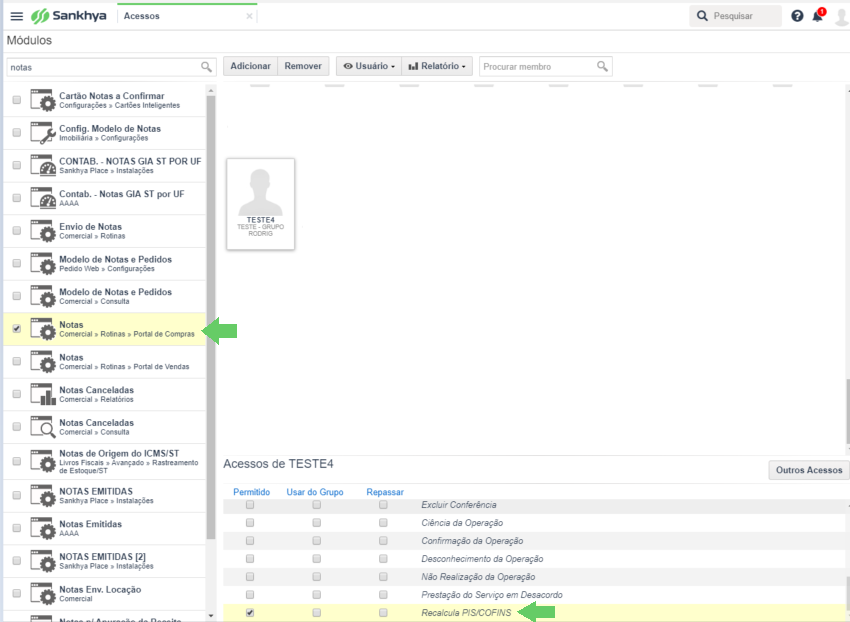Click the module list scroll-down arrow
The image size is (850, 622).
coord(211,616)
